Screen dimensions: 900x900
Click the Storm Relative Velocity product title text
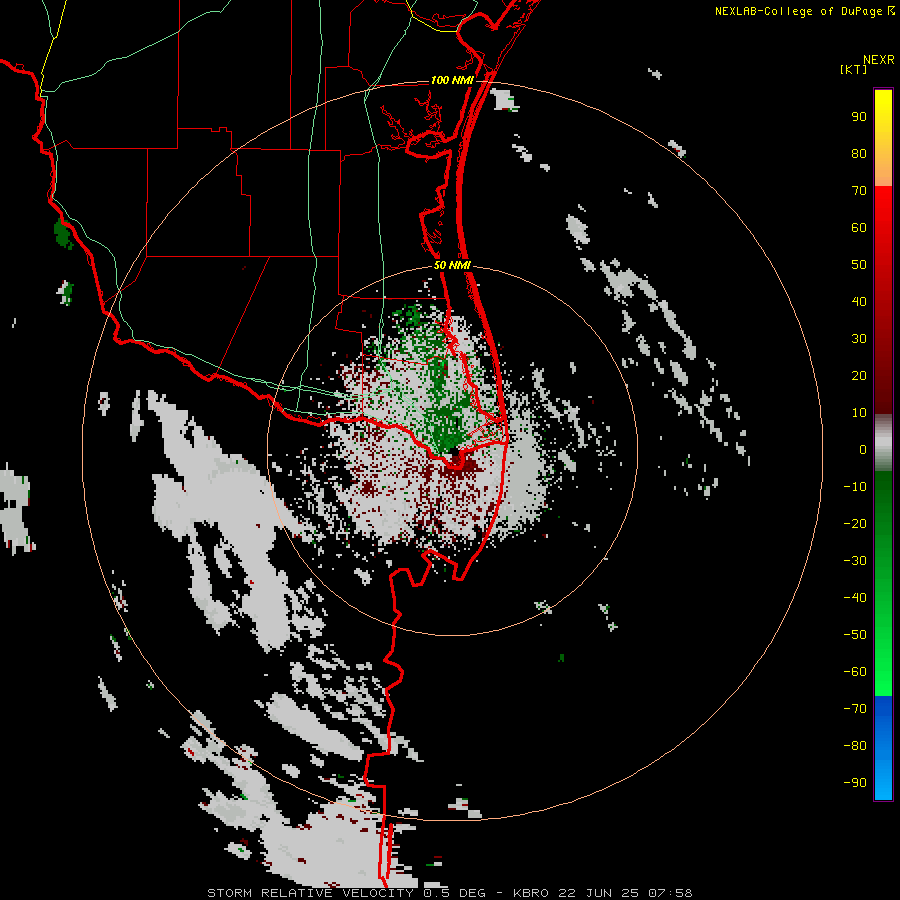(x=310, y=893)
